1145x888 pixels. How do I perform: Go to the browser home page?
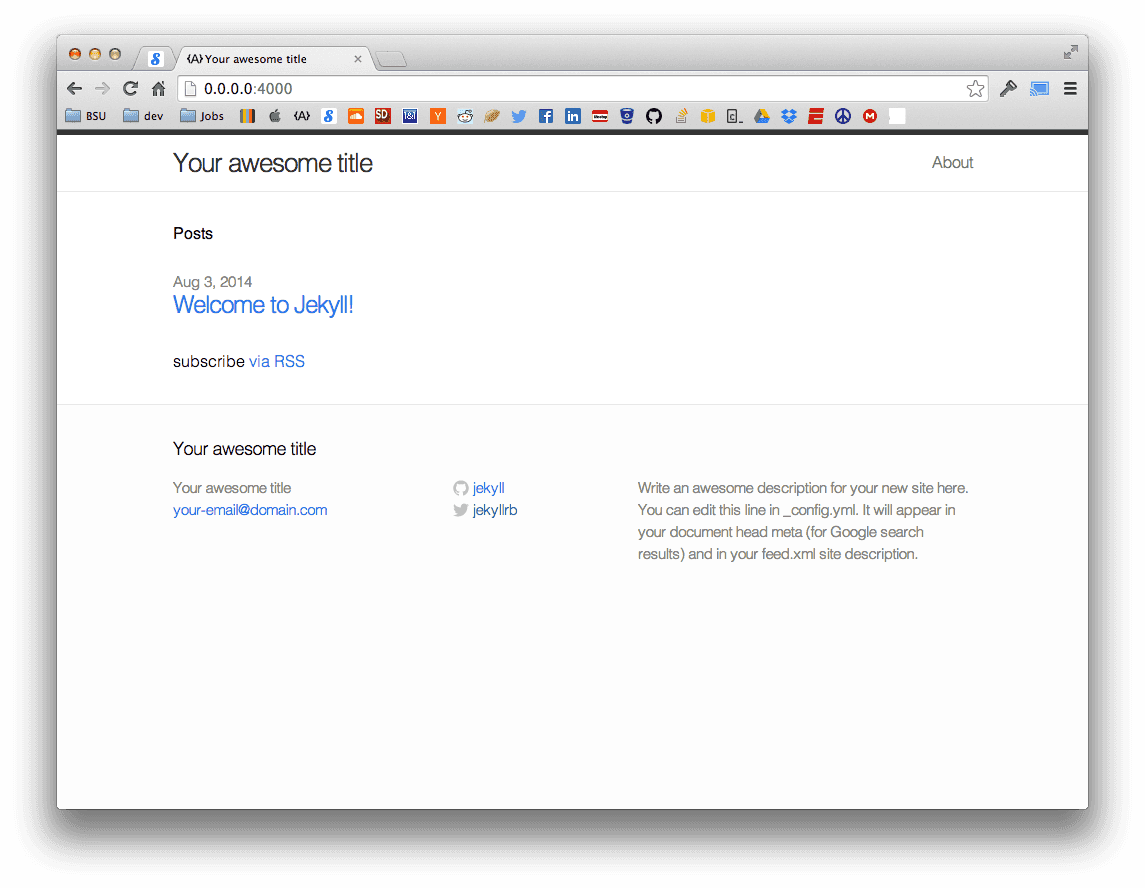point(158,89)
